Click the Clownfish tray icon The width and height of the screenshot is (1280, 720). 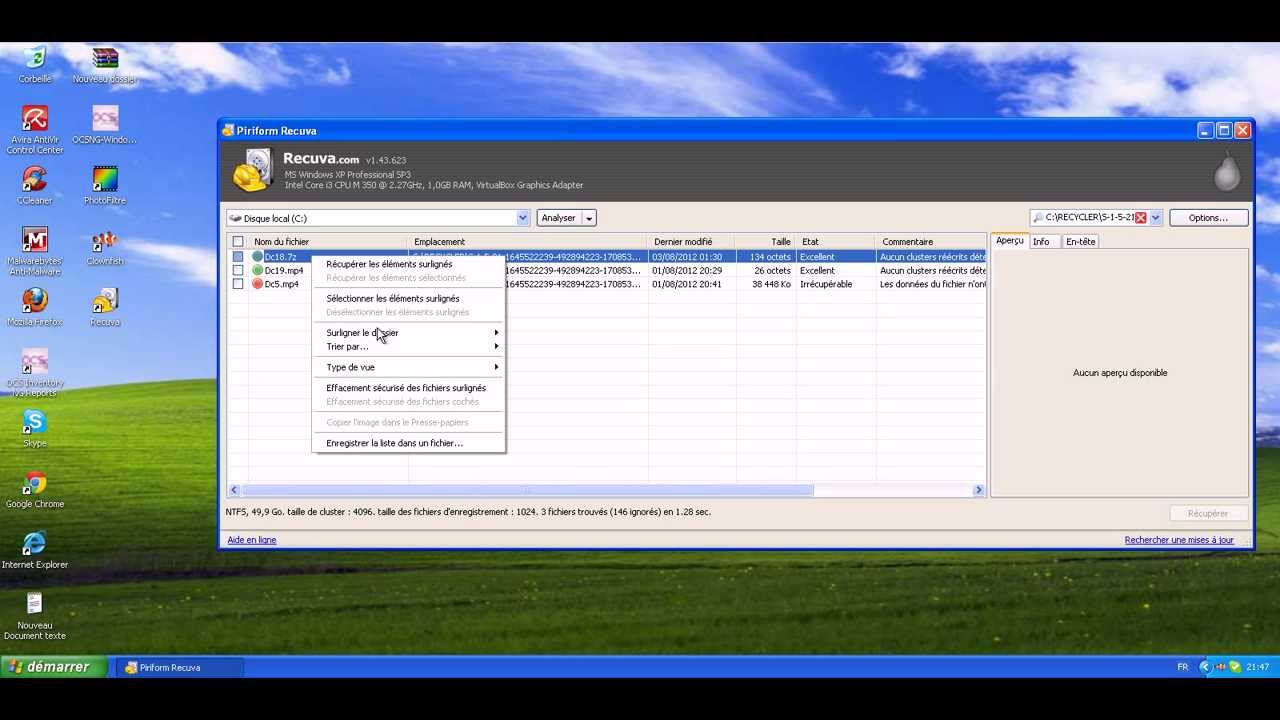(1220, 667)
